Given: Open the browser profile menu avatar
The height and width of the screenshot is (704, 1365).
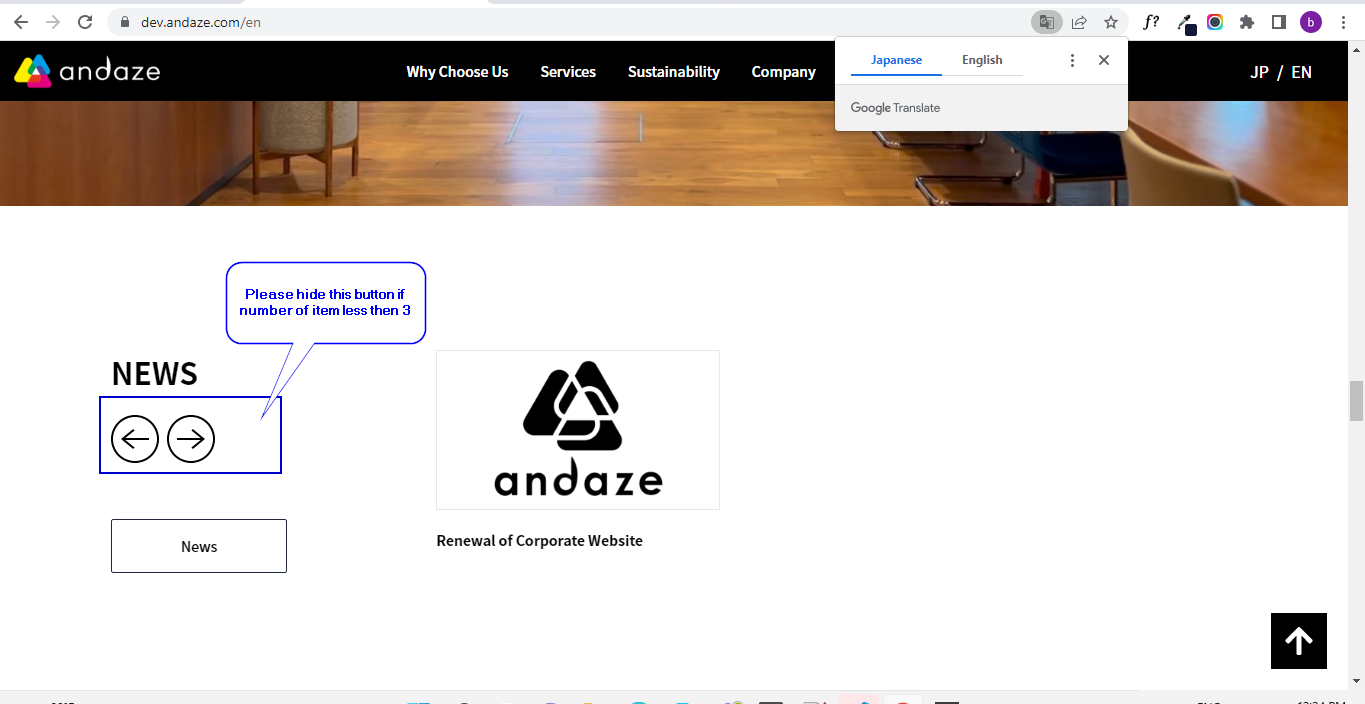Looking at the screenshot, I should 1310,21.
